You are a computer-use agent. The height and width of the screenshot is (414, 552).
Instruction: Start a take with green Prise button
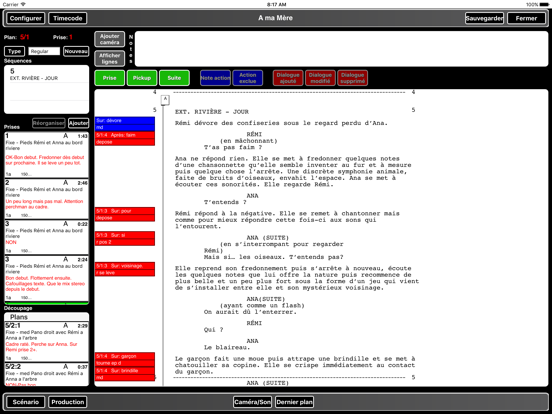(109, 78)
